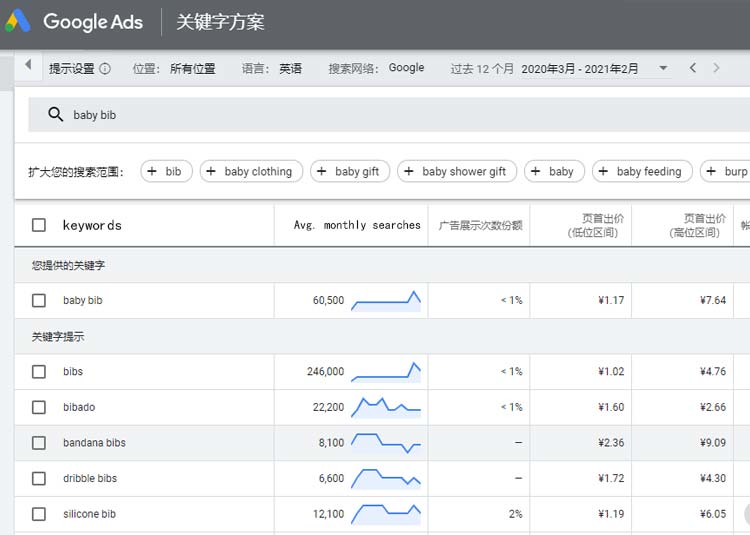The width and height of the screenshot is (750, 535).
Task: Open trend sparkline for 'bandana bibs'
Action: tap(386, 443)
